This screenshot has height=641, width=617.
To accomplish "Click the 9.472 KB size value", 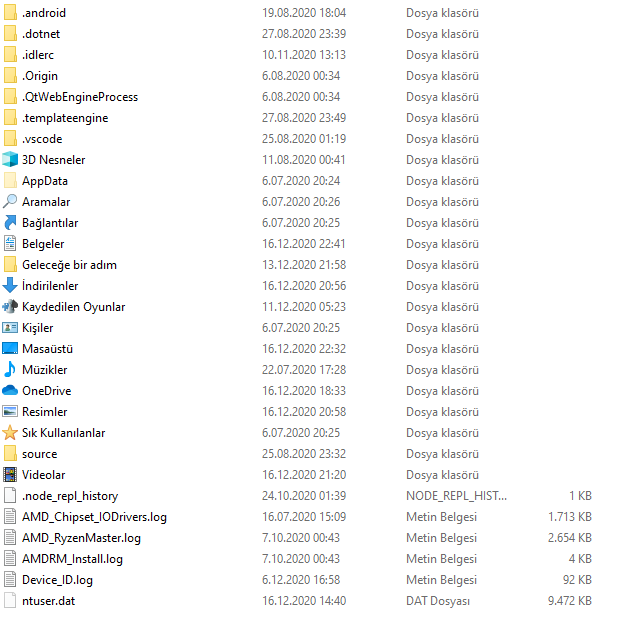I will click(x=570, y=601).
